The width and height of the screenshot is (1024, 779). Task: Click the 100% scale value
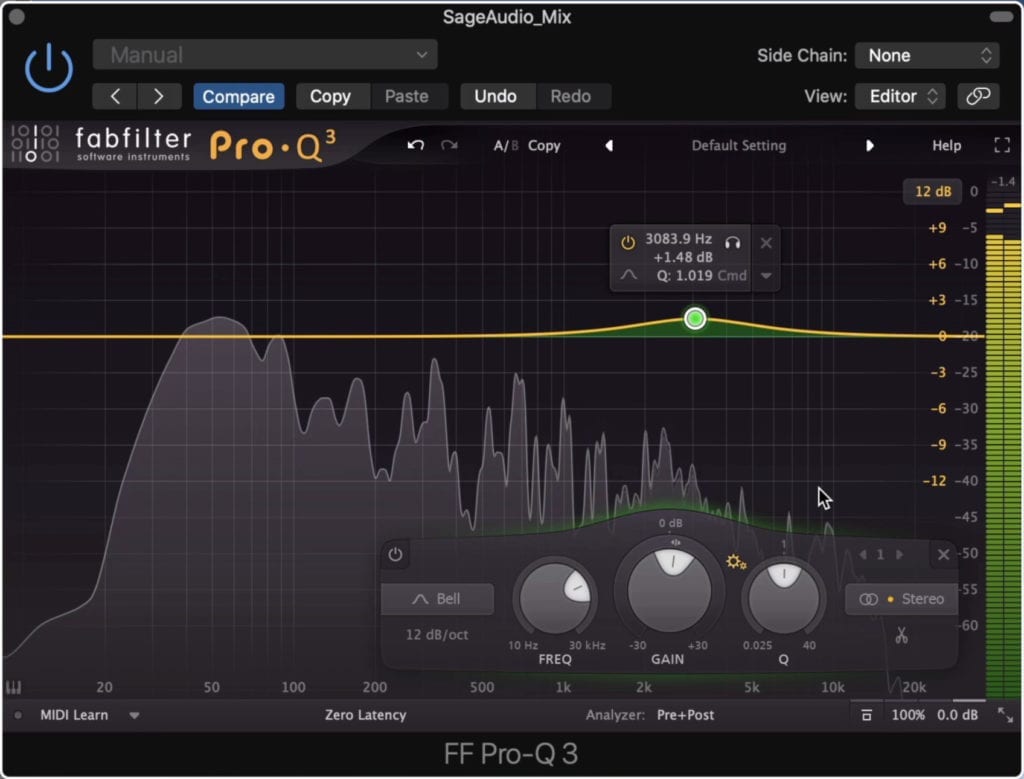point(908,715)
